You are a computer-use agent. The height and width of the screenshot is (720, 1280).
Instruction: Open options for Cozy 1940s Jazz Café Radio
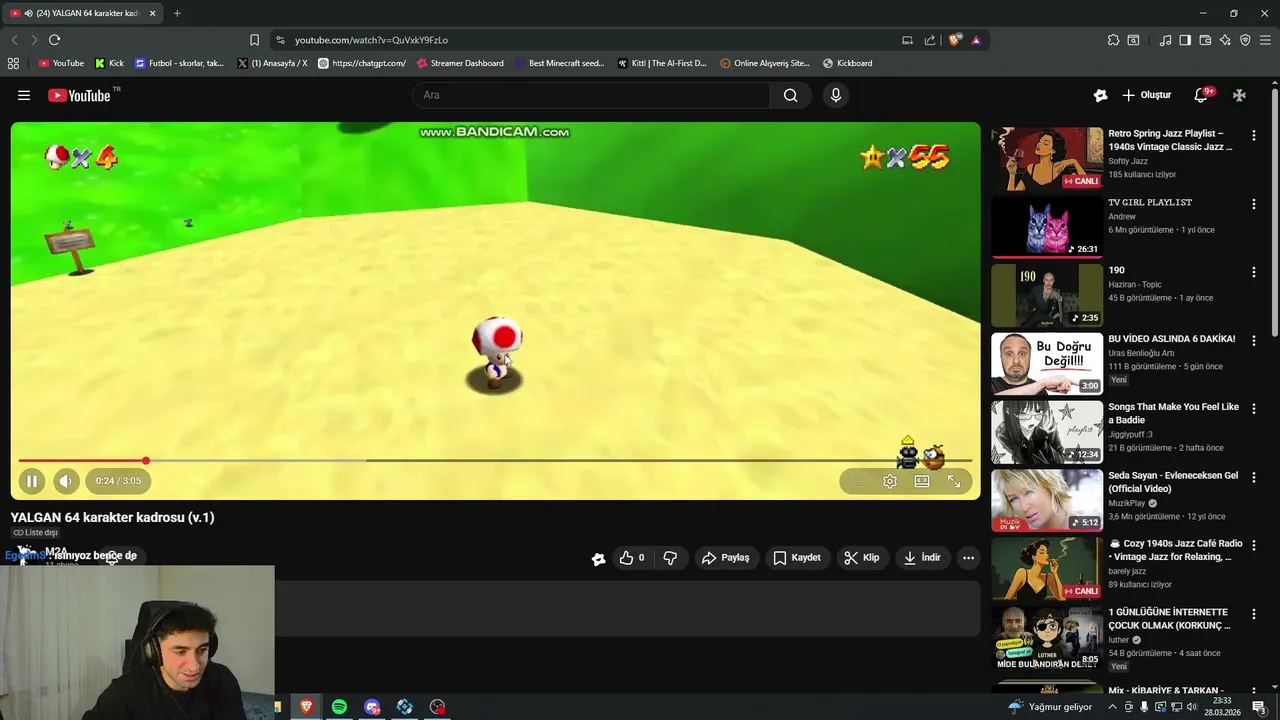pyautogui.click(x=1253, y=545)
